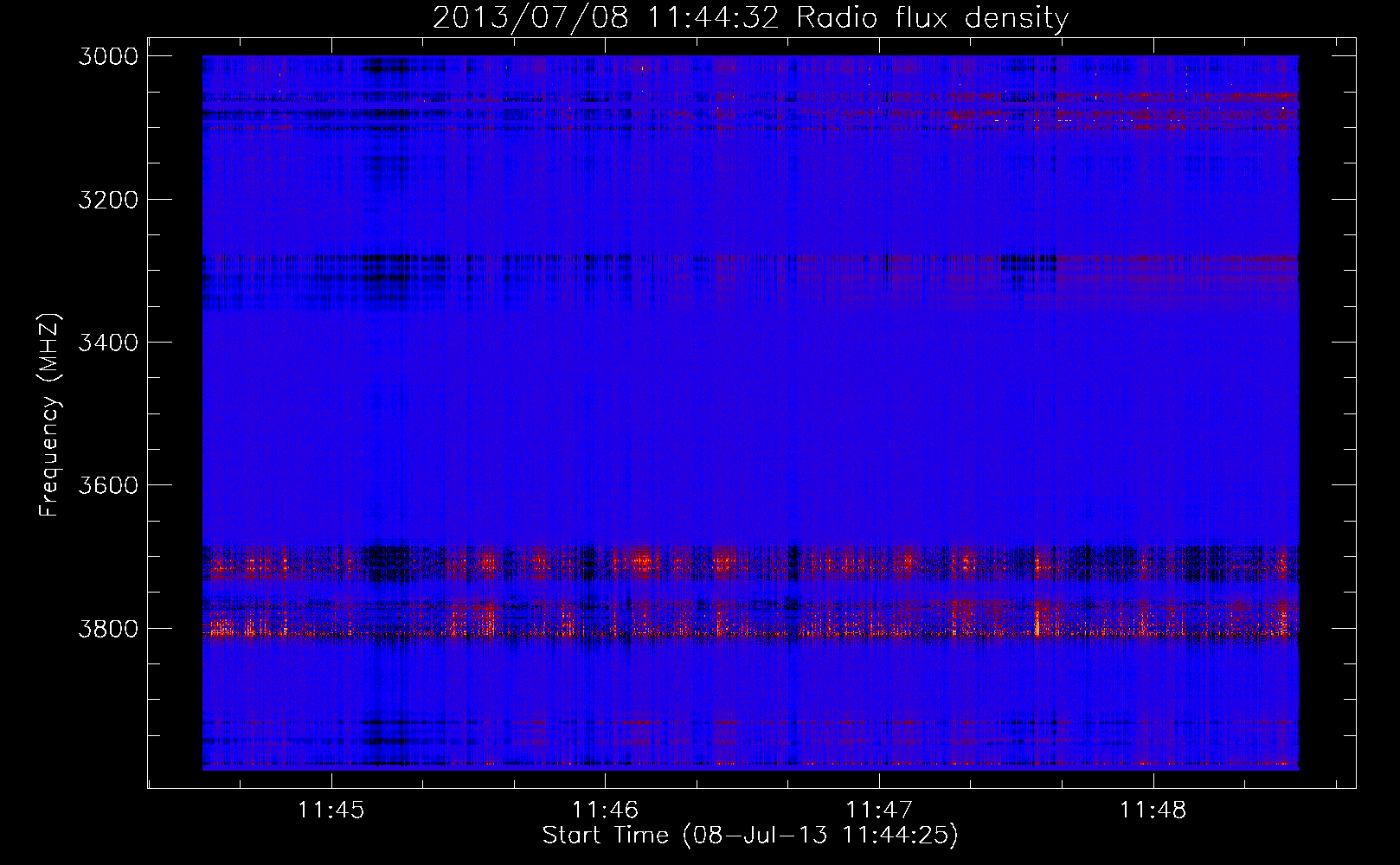Click the "3000" frequency axis label
This screenshot has width=1400, height=865.
(x=108, y=56)
